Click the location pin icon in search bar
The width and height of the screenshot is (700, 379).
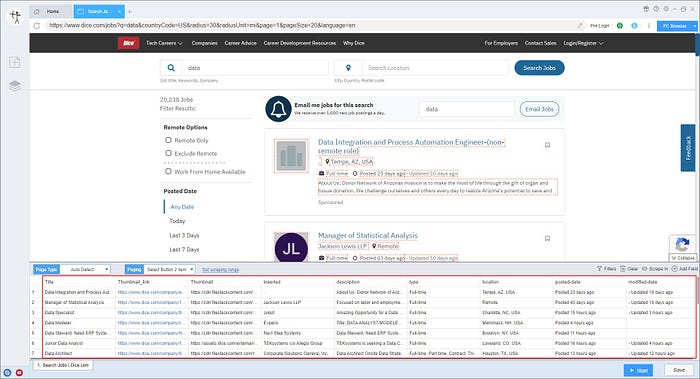(x=348, y=68)
